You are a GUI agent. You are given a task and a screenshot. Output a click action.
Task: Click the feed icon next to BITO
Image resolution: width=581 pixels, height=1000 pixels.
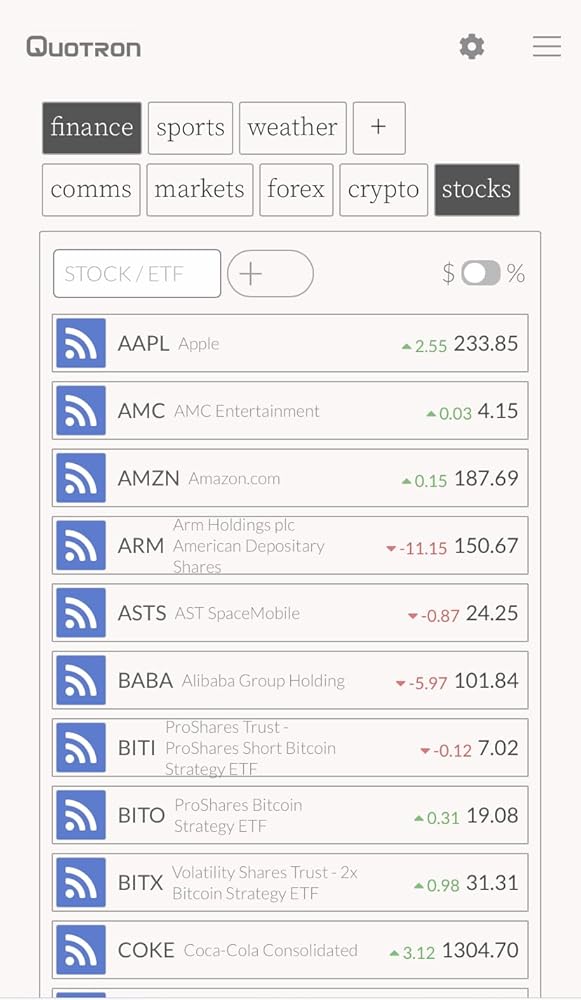pos(81,814)
